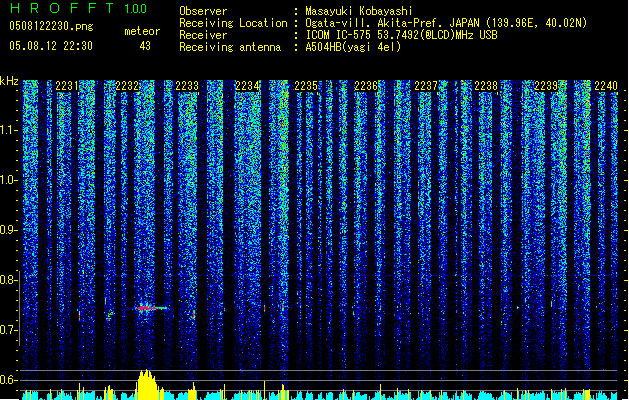Click the 0.8 frequency axis label
Screen dimensions: 629x400
(8, 280)
